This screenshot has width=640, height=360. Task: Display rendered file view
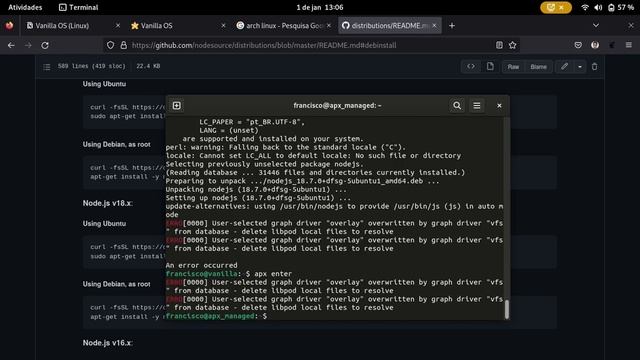coord(490,67)
